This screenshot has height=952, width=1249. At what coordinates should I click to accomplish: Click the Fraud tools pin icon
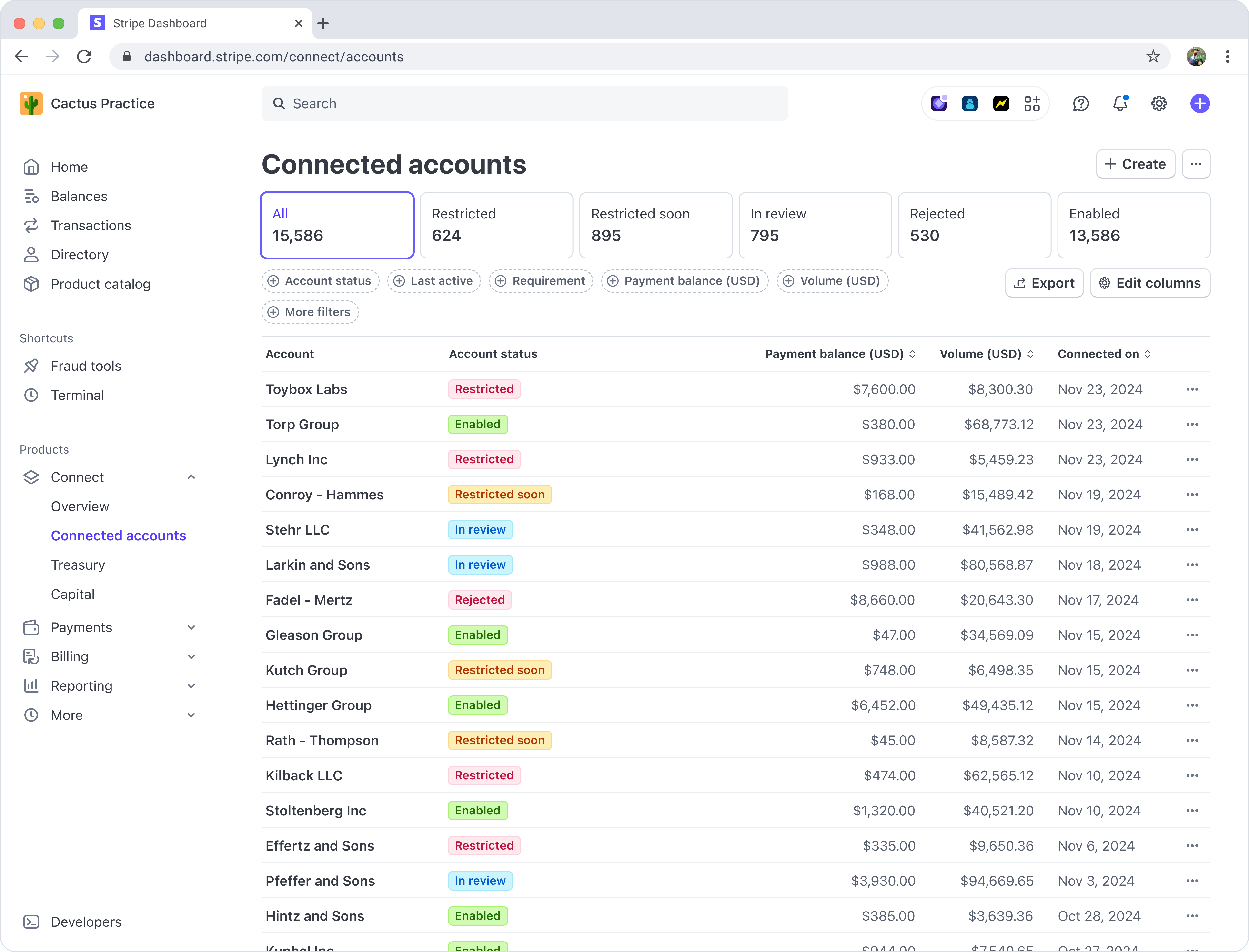click(x=31, y=366)
